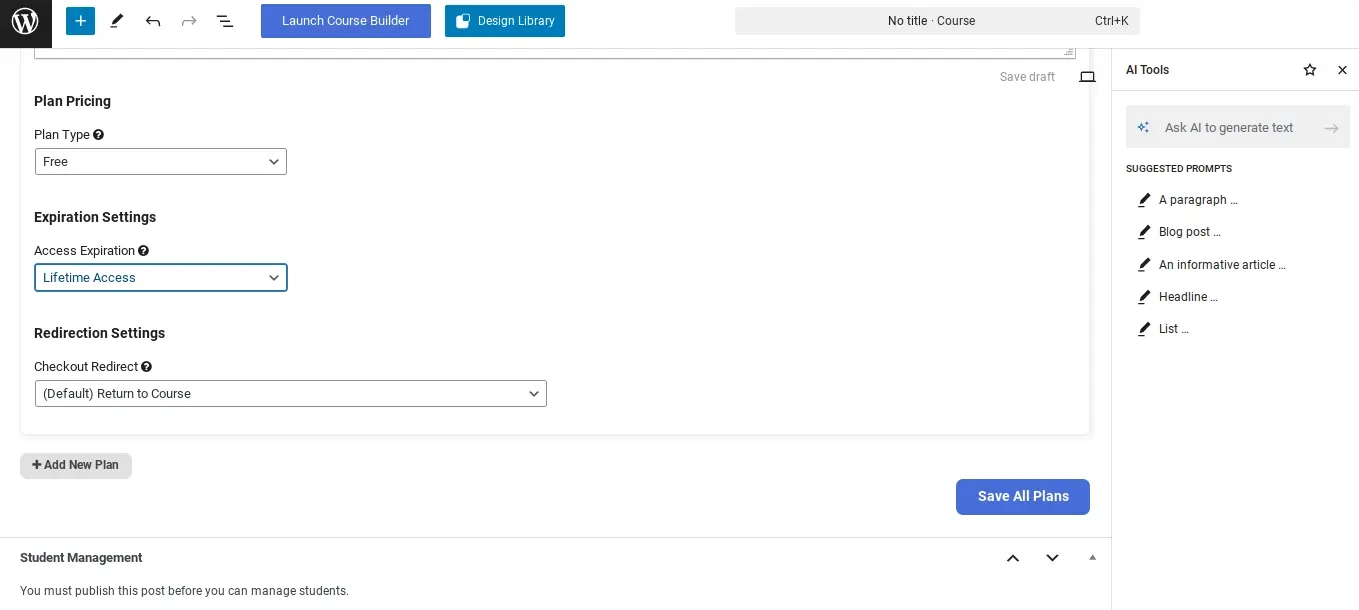Click the AI sparkle icon

coord(1144,128)
